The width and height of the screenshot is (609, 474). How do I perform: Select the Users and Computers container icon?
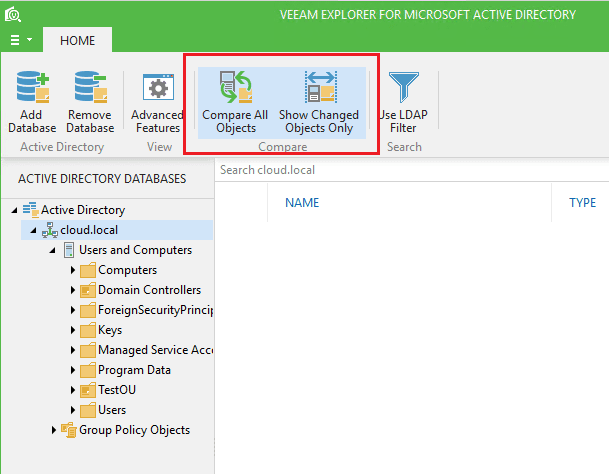(x=69, y=250)
